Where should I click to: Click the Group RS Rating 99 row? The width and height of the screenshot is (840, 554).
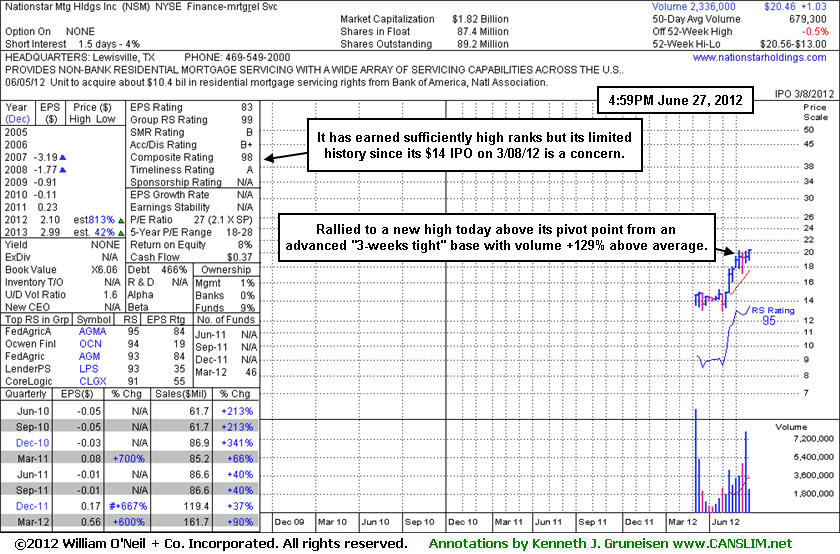pos(191,120)
